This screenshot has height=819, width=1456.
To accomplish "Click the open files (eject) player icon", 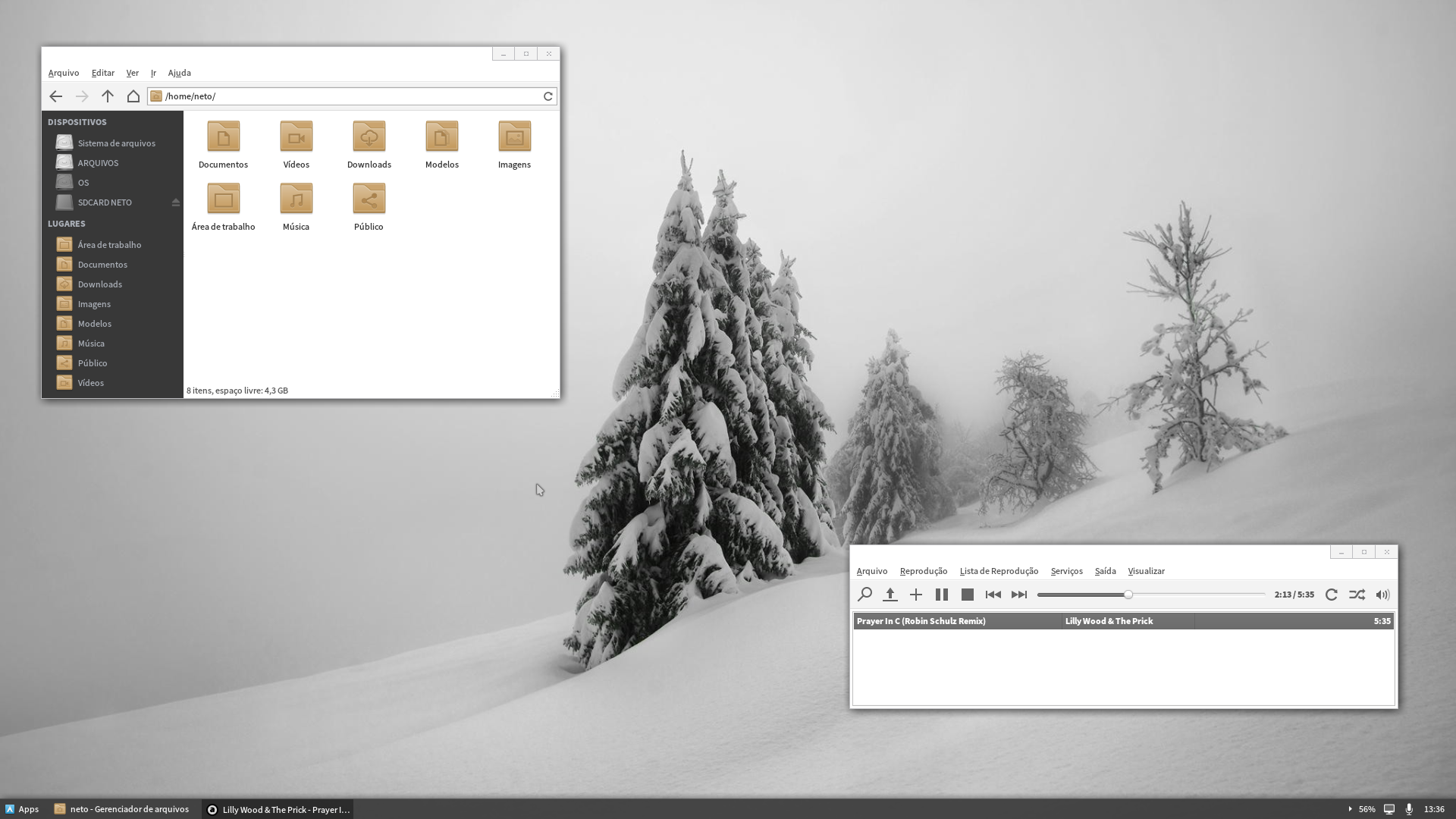I will pyautogui.click(x=890, y=595).
